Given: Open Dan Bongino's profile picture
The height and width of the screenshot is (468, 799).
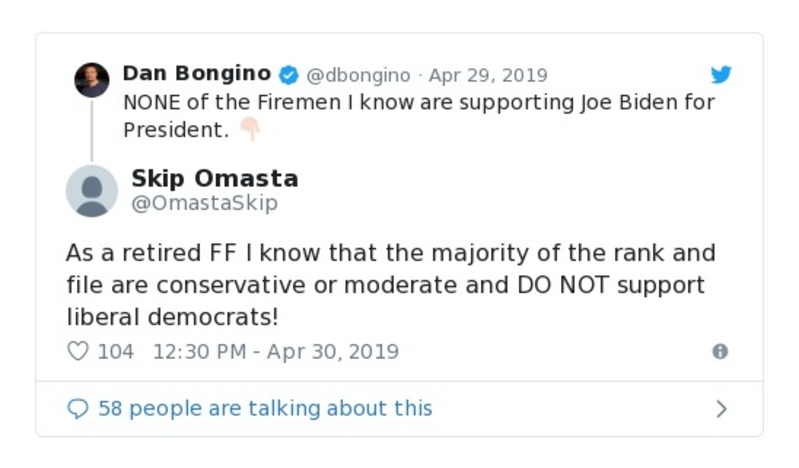Looking at the screenshot, I should [x=91, y=80].
